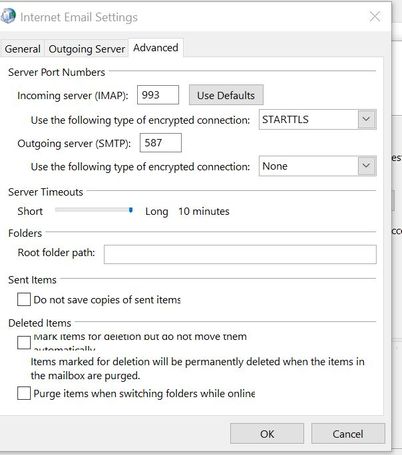Image resolution: width=402 pixels, height=455 pixels.
Task: Click the Incoming server (IMAP) port field
Action: 158,95
